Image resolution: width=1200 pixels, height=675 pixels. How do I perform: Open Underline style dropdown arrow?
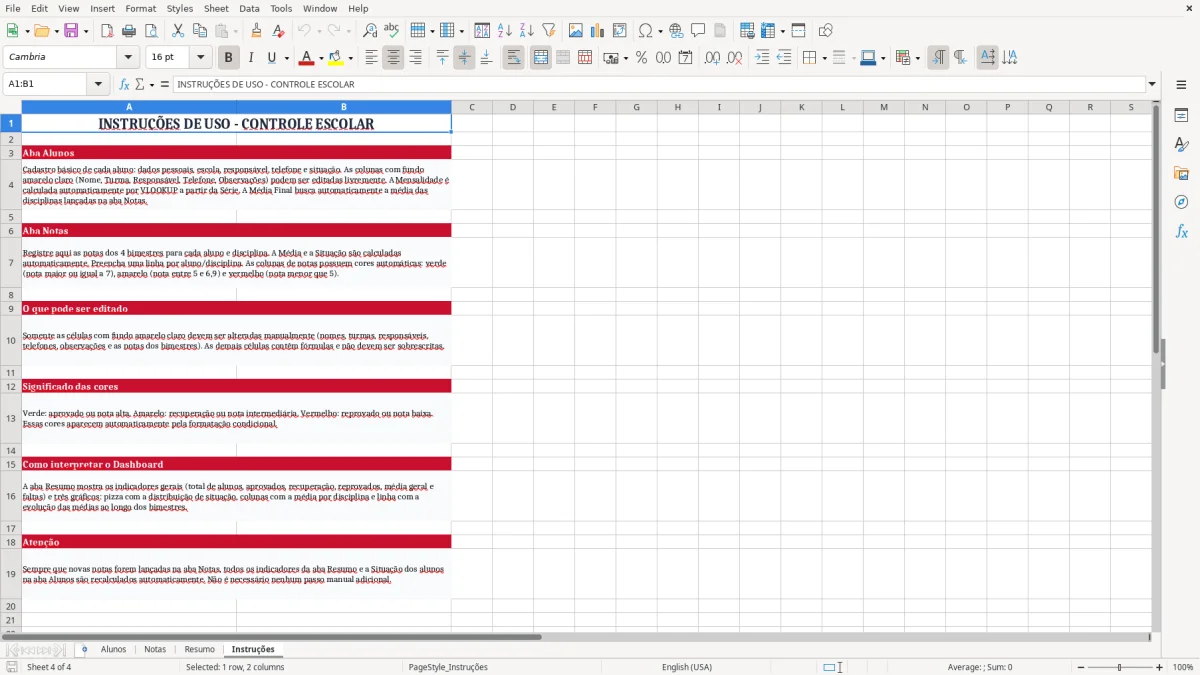click(285, 58)
